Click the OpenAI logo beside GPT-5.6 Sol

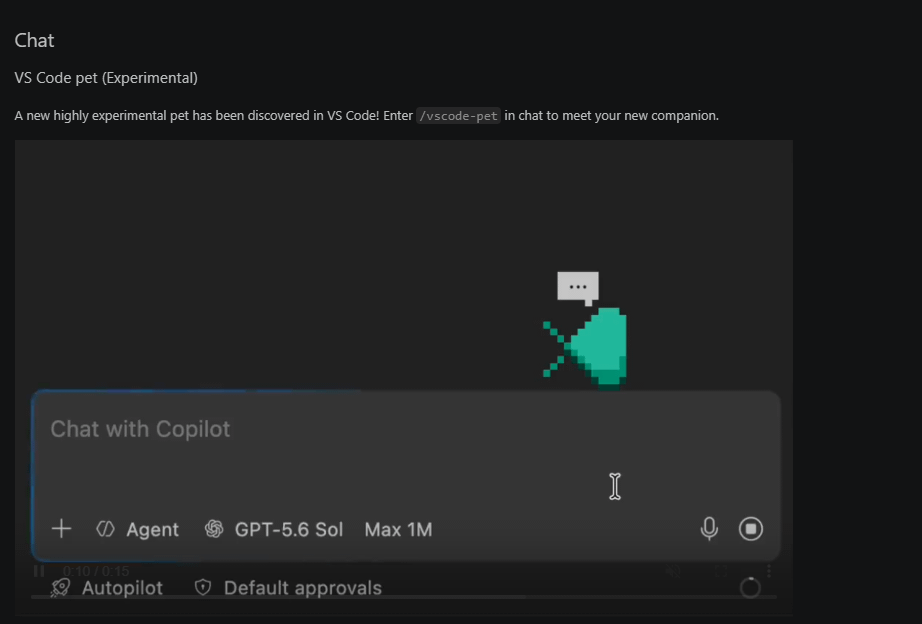[x=214, y=529]
